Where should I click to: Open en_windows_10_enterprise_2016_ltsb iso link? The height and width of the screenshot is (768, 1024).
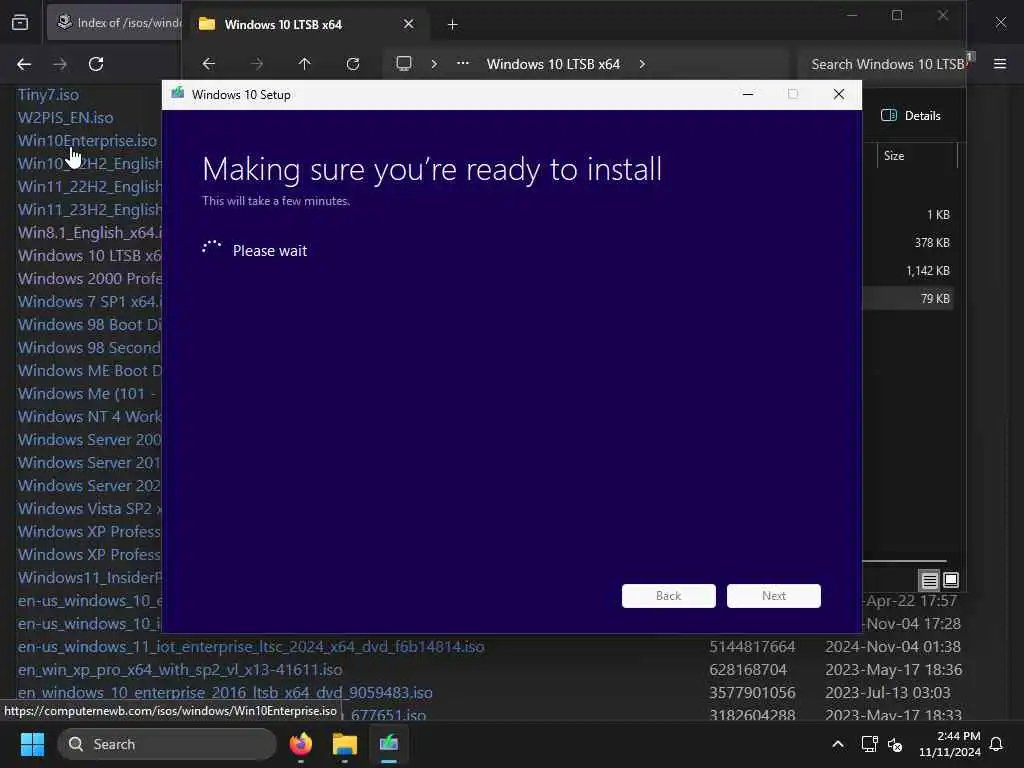[x=225, y=692]
